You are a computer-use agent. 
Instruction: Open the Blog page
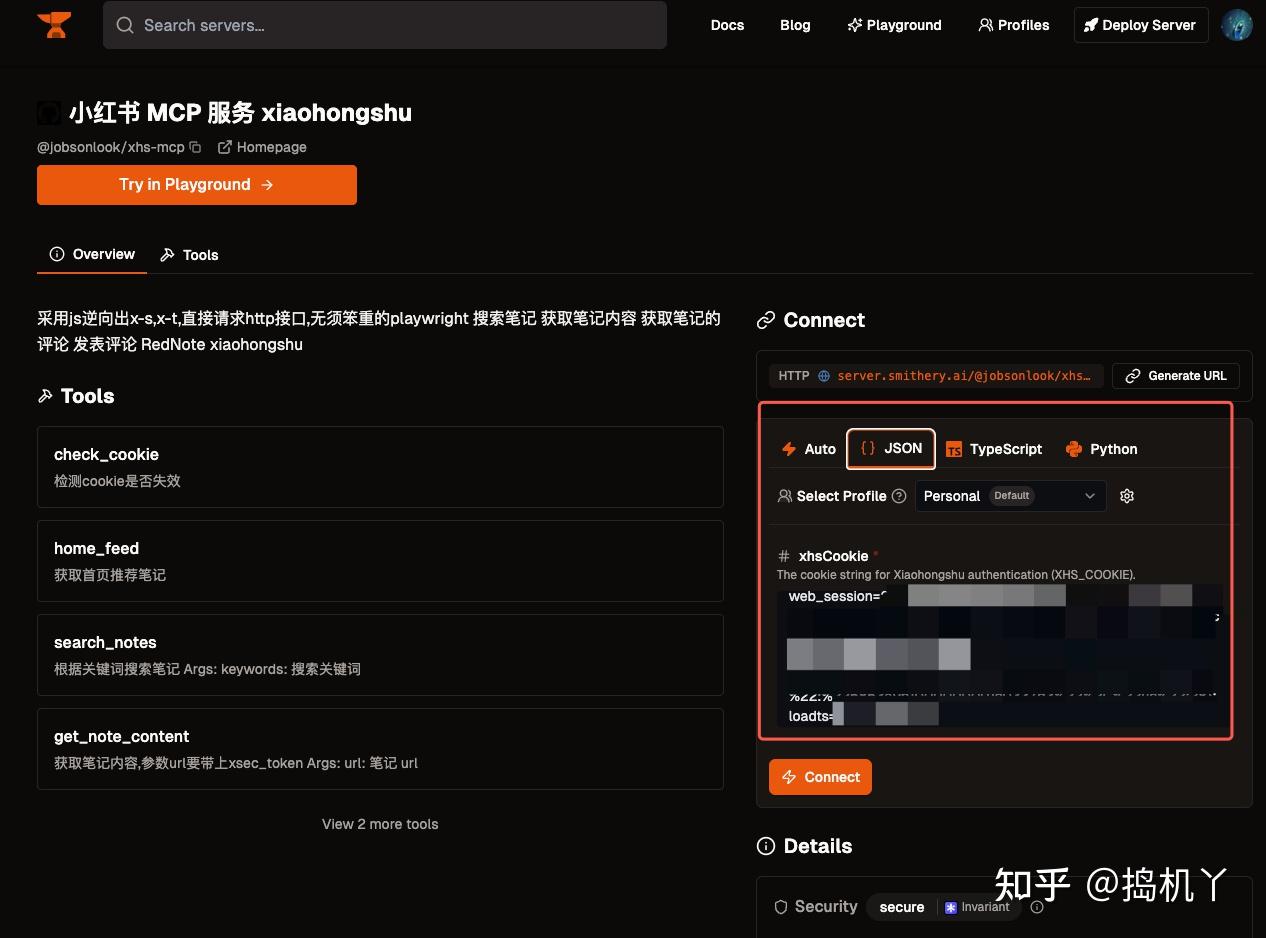point(795,25)
